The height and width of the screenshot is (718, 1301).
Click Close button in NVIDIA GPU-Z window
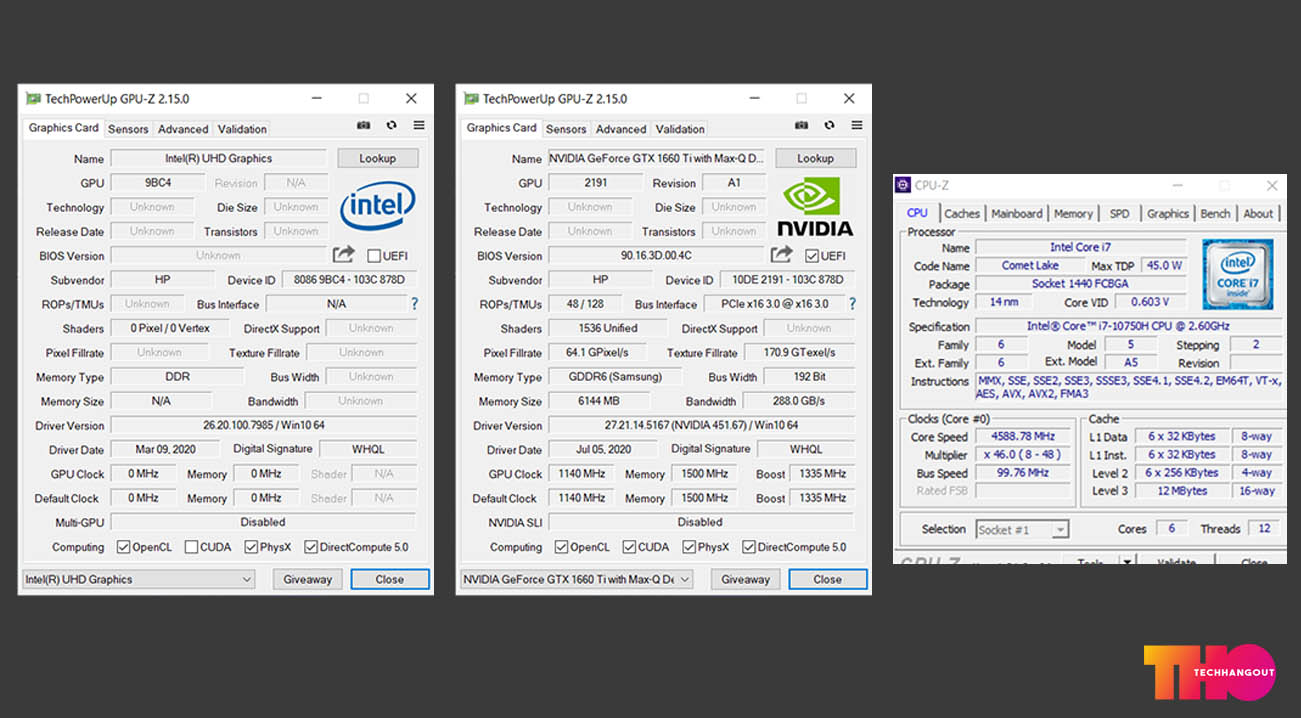tap(828, 579)
